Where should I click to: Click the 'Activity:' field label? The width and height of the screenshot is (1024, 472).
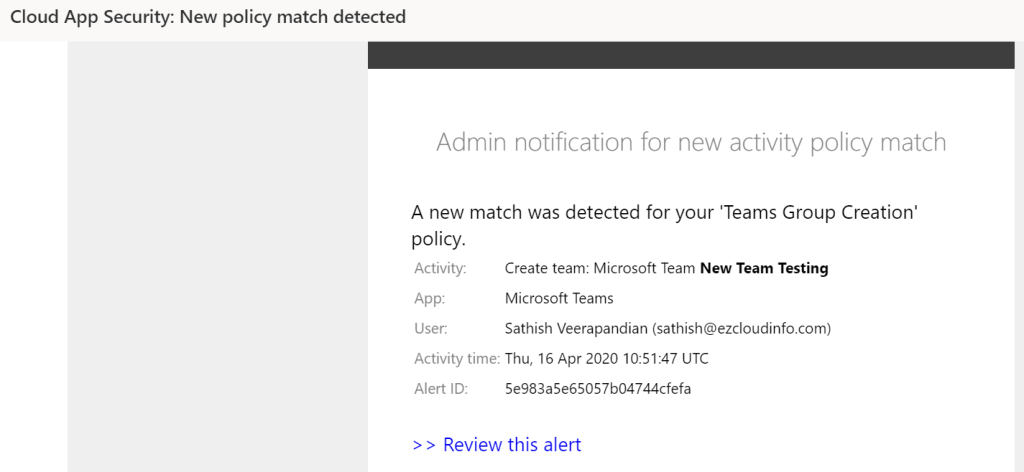[440, 268]
